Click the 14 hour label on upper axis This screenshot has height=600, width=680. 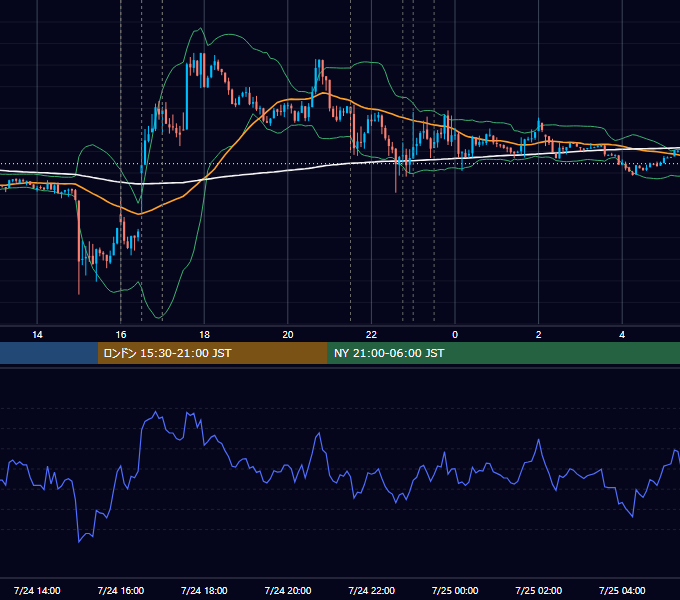tap(37, 335)
